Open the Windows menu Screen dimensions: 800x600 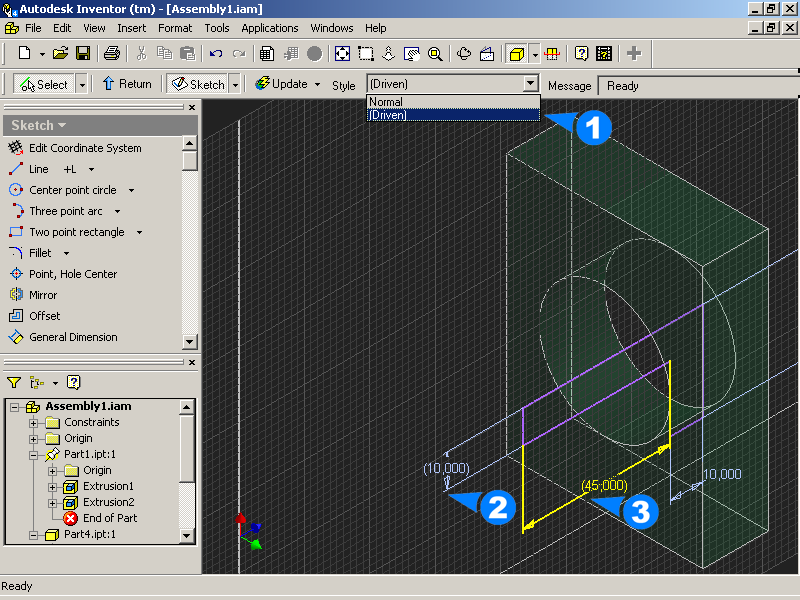point(332,28)
